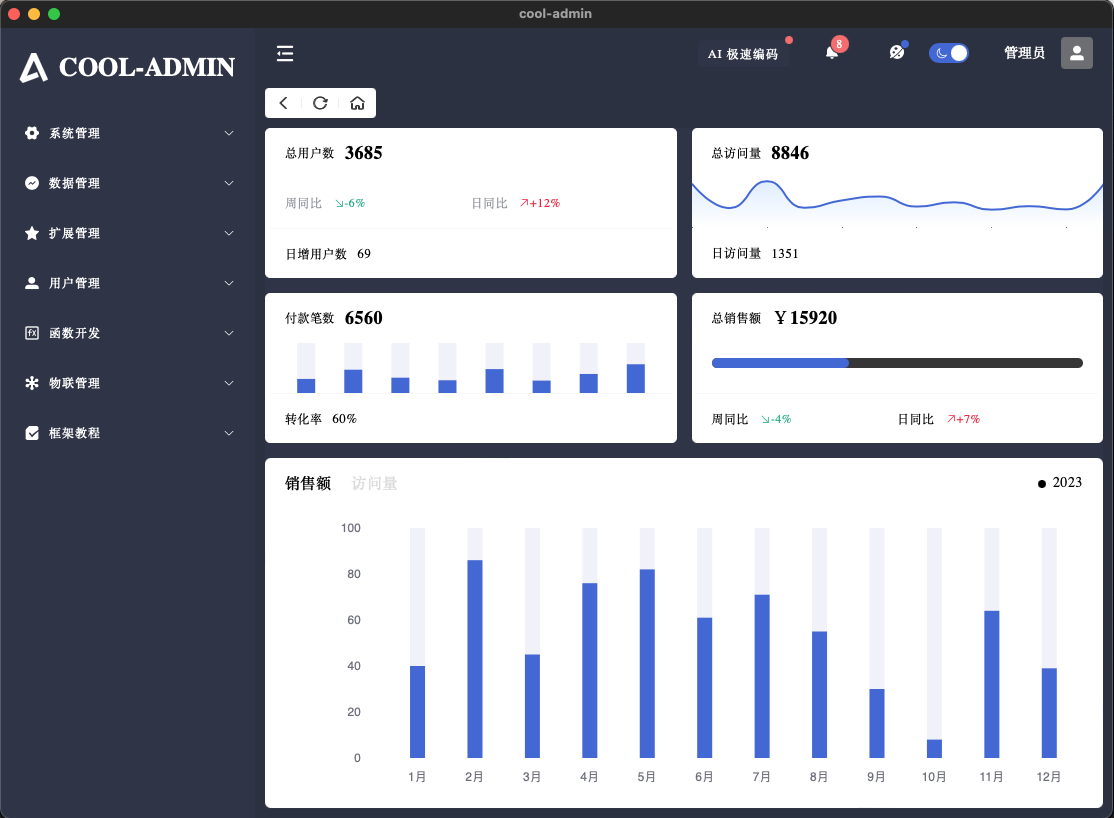Open the theme palette icon
This screenshot has width=1114, height=818.
(x=897, y=53)
